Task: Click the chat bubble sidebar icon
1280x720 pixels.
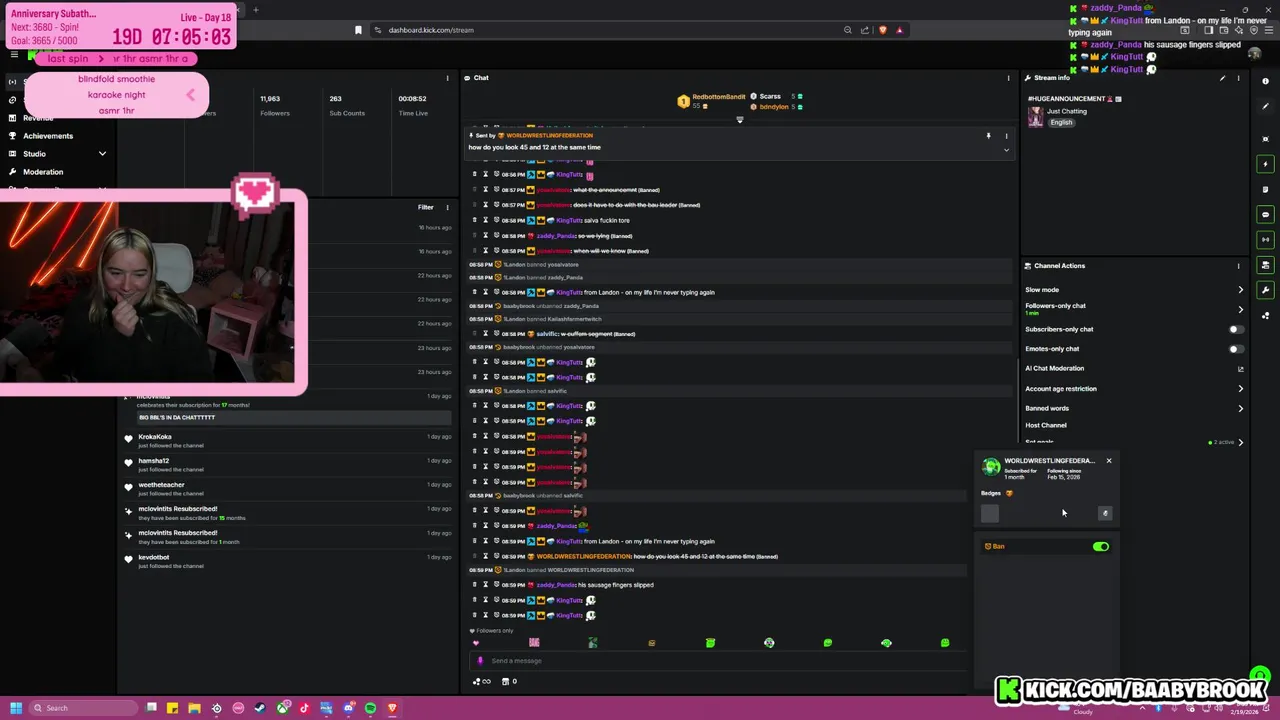Action: click(x=1266, y=214)
